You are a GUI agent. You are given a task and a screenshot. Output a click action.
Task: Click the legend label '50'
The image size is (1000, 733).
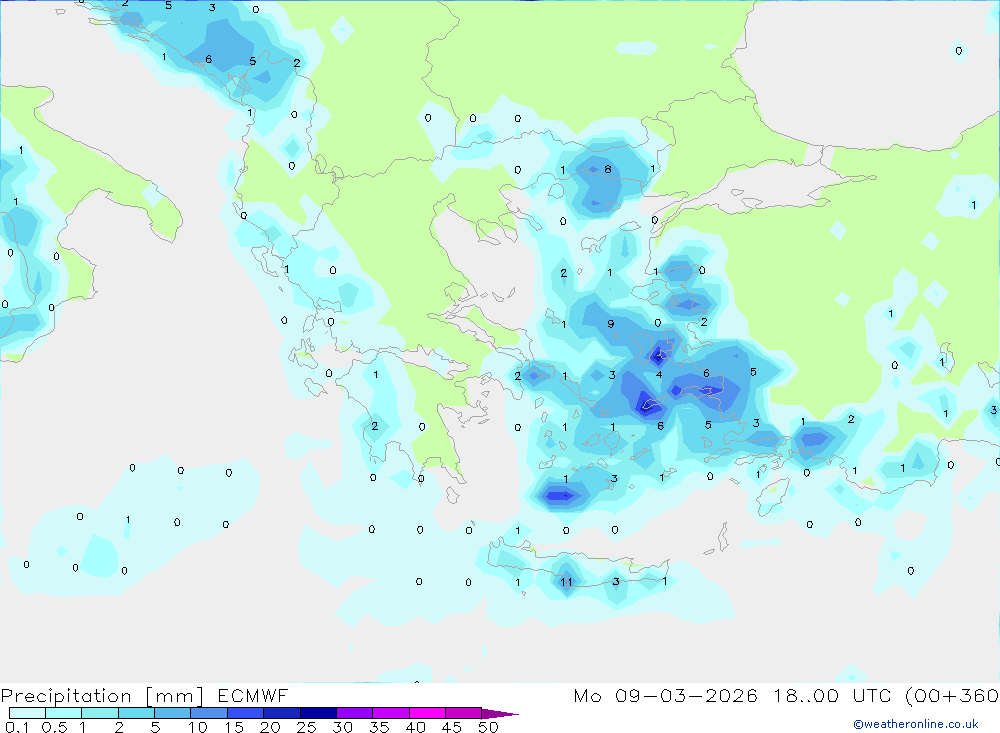[x=488, y=727]
